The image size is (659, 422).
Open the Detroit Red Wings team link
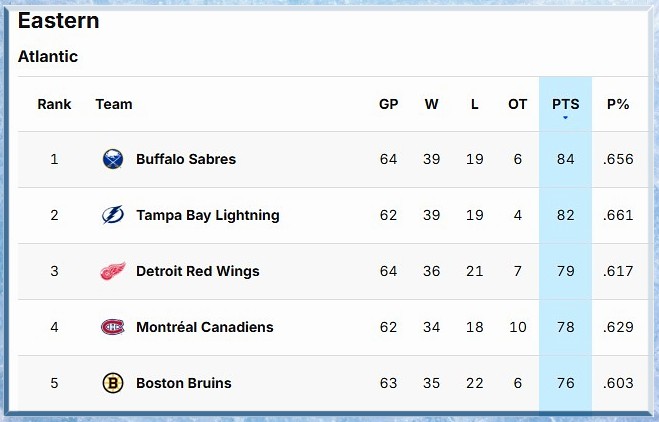coord(197,271)
